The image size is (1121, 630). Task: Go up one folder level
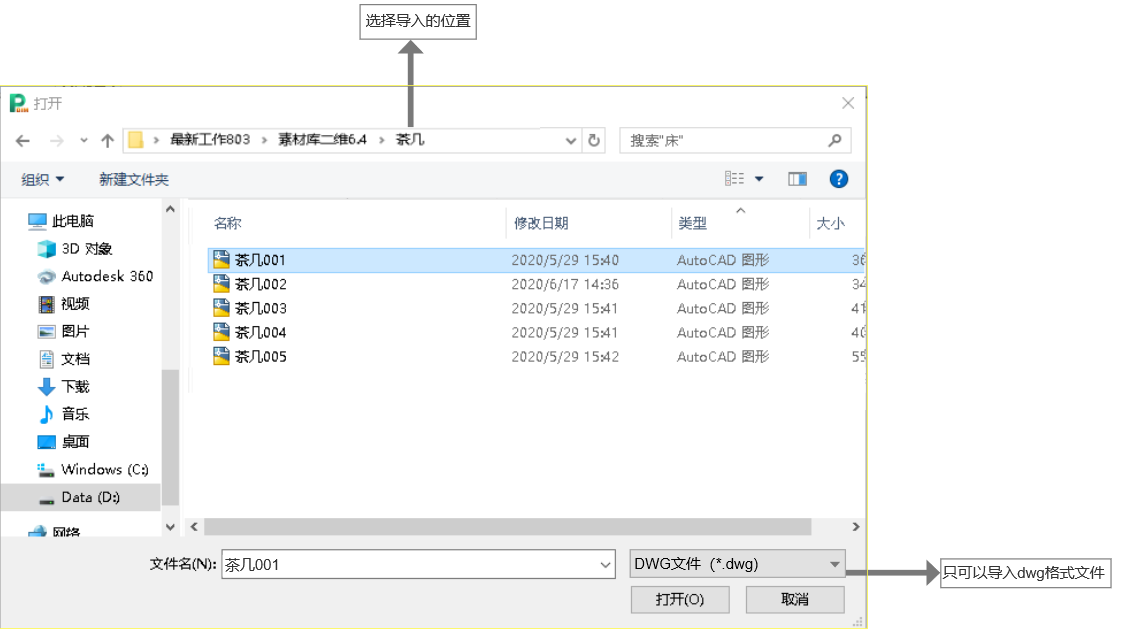107,141
